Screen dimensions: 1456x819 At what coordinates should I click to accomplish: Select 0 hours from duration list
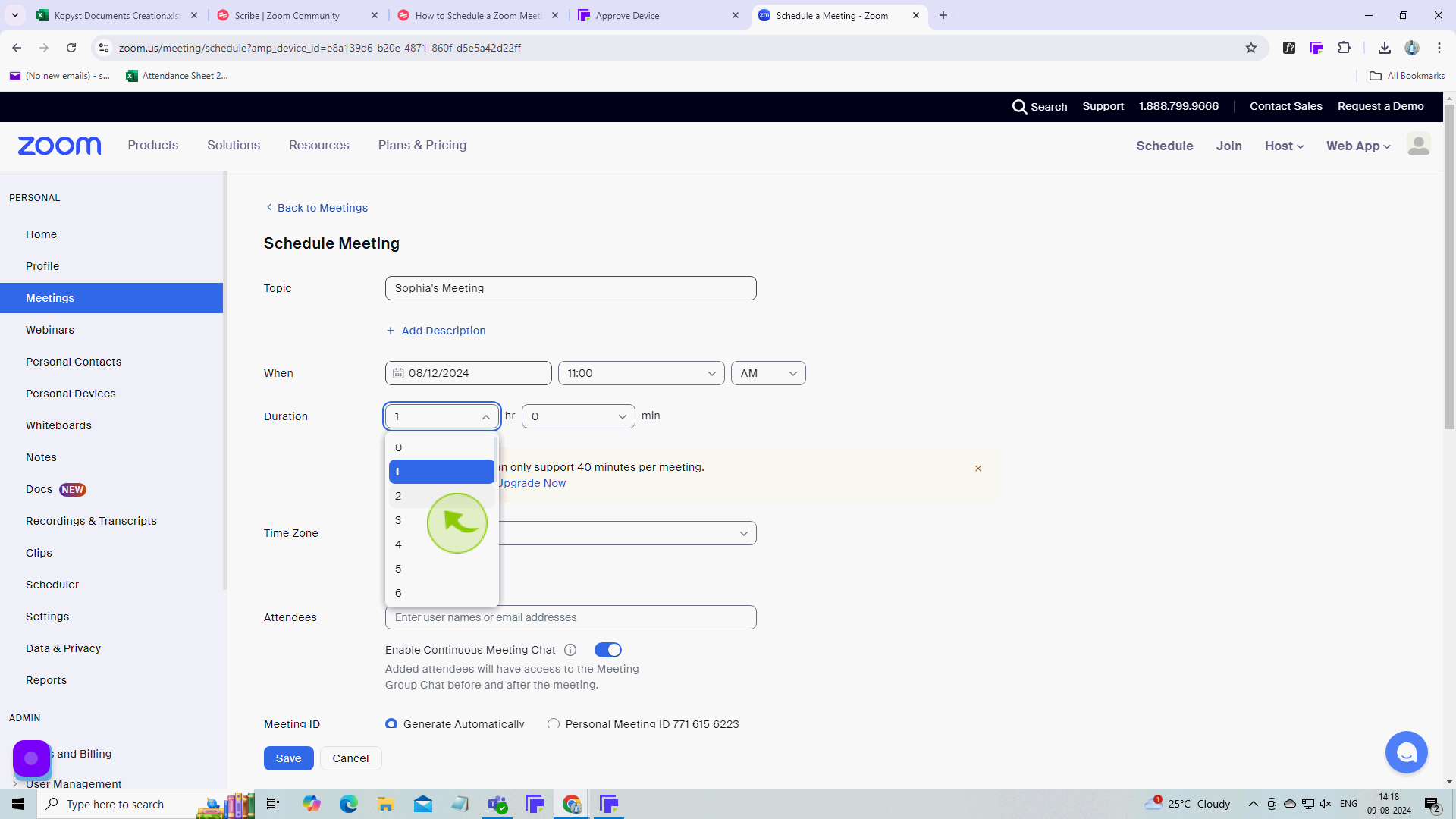(x=441, y=447)
